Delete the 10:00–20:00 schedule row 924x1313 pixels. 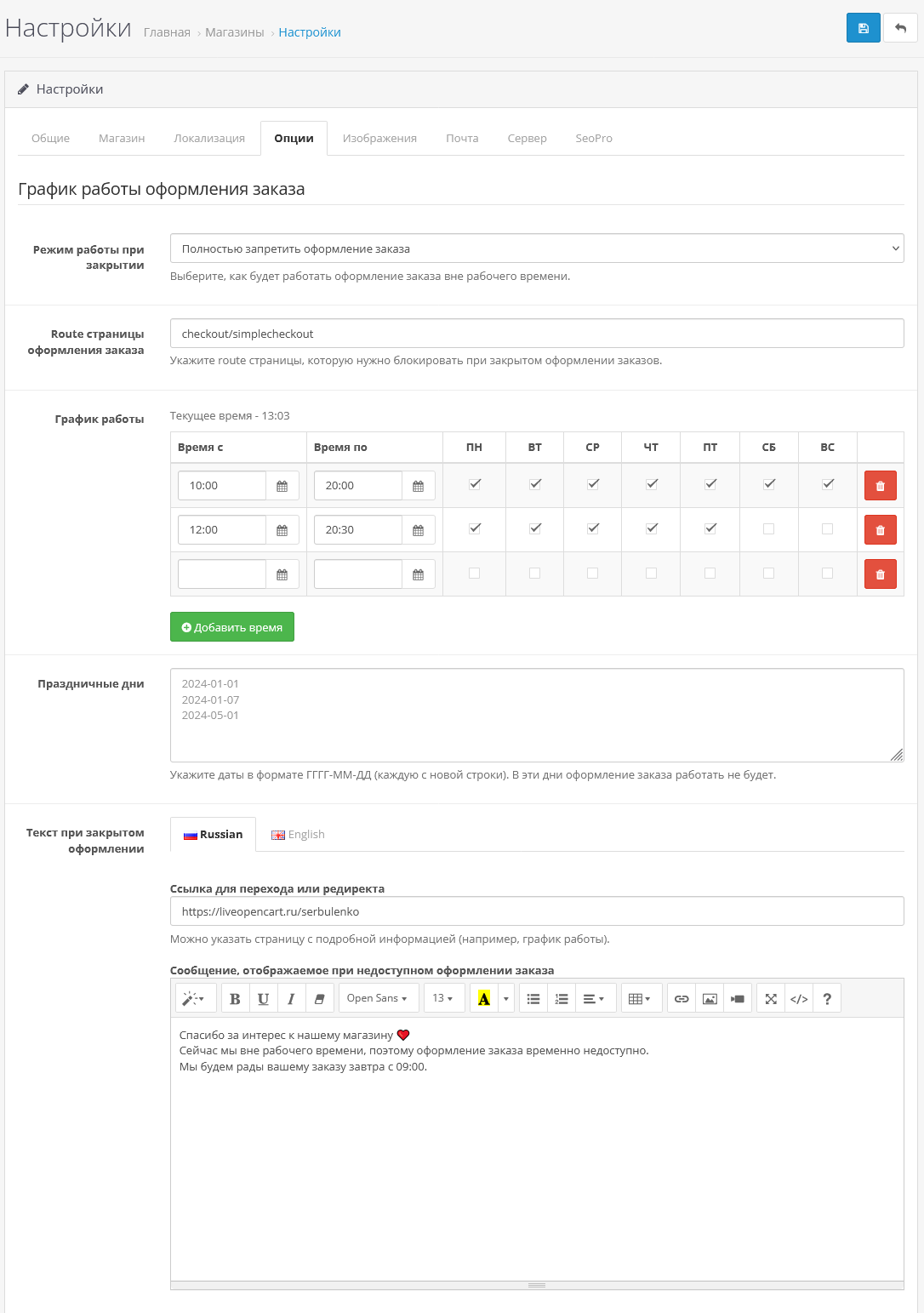[880, 486]
